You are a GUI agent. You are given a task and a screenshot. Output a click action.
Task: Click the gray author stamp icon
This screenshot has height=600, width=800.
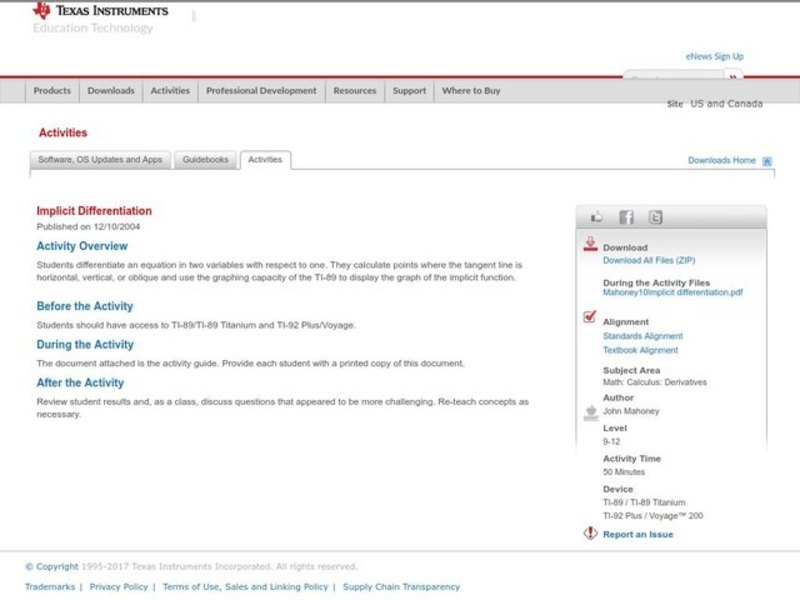590,411
